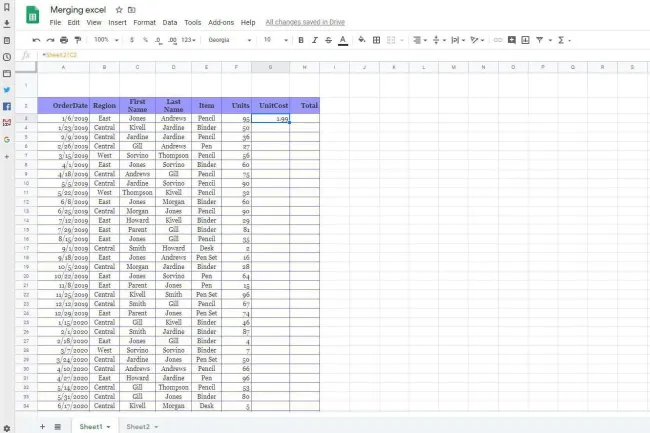Click the Merging excel document title
The width and height of the screenshot is (650, 433).
78,10
